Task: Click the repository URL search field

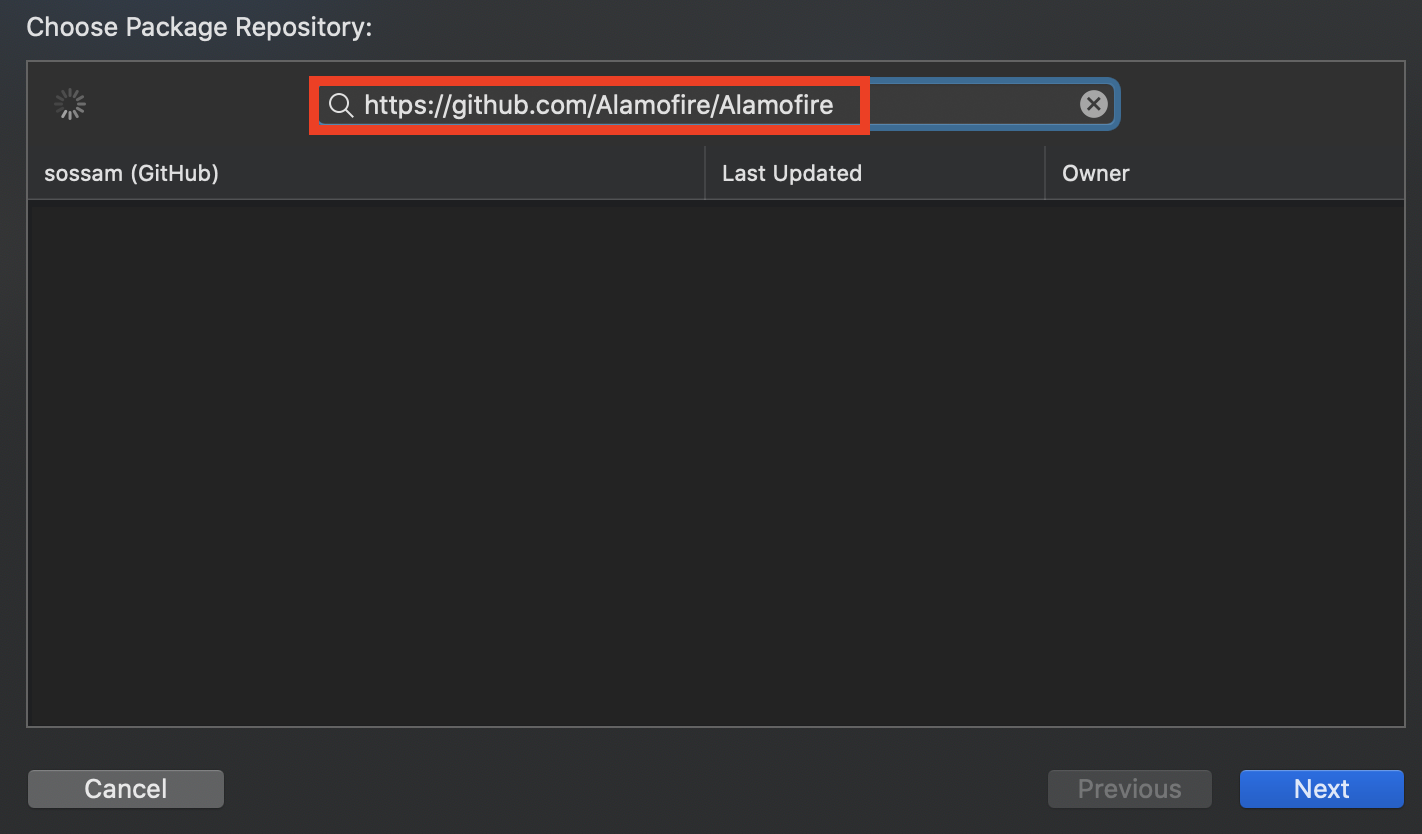Action: 715,104
